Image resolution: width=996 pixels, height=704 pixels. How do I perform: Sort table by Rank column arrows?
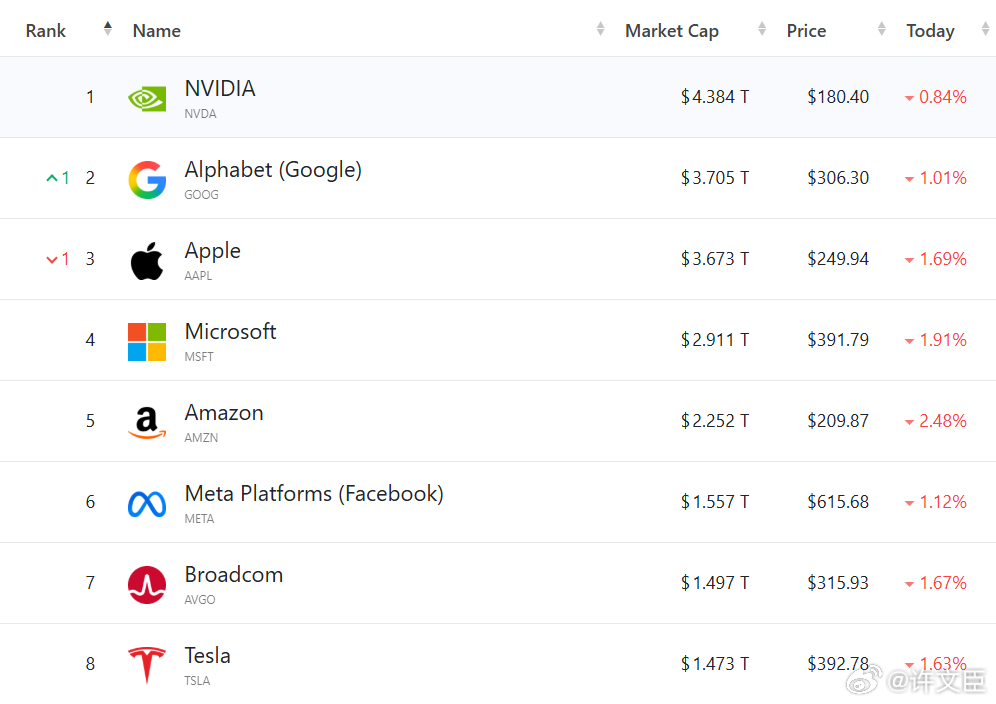coord(108,30)
